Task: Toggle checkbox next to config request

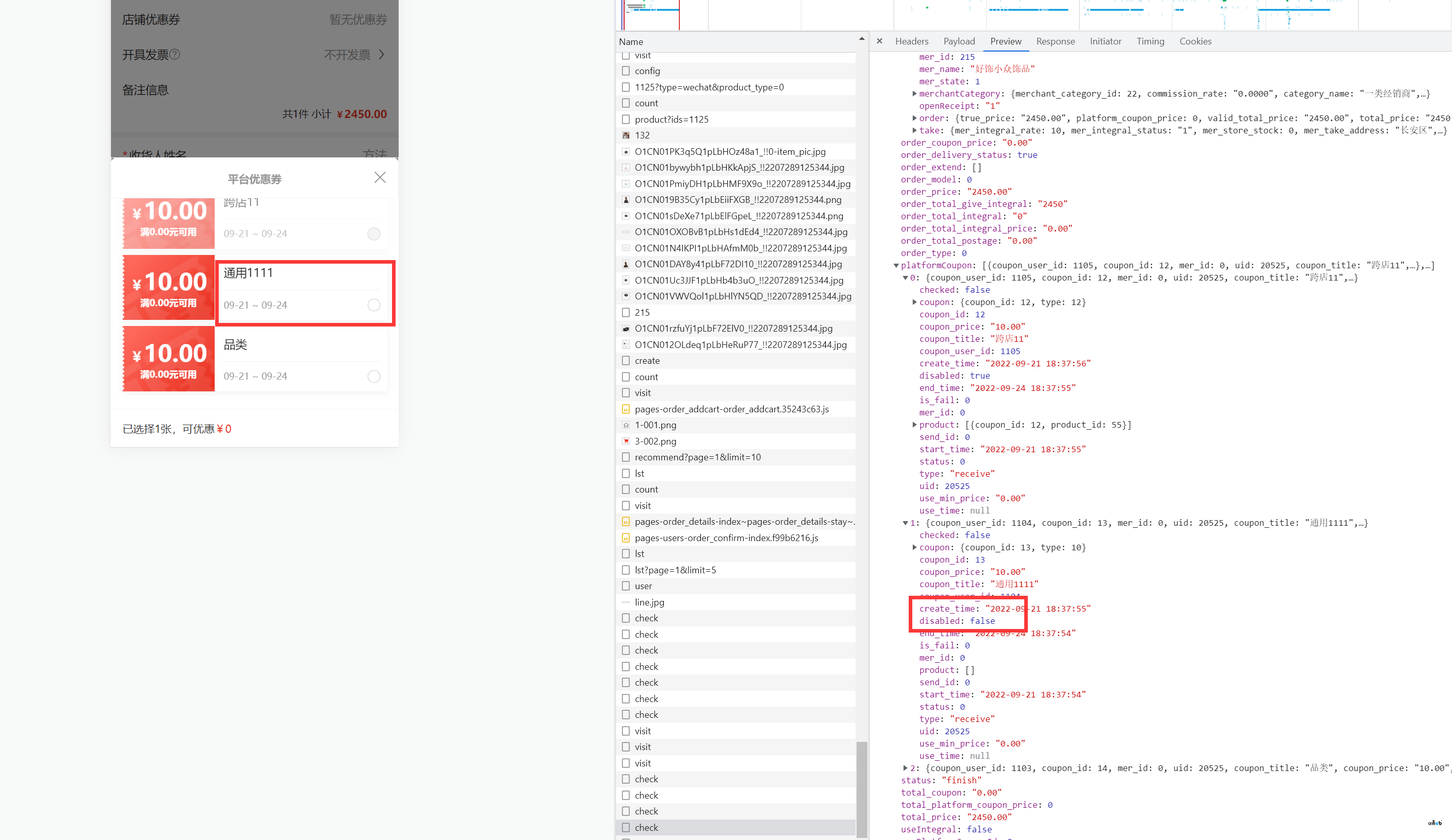Action: pos(625,72)
